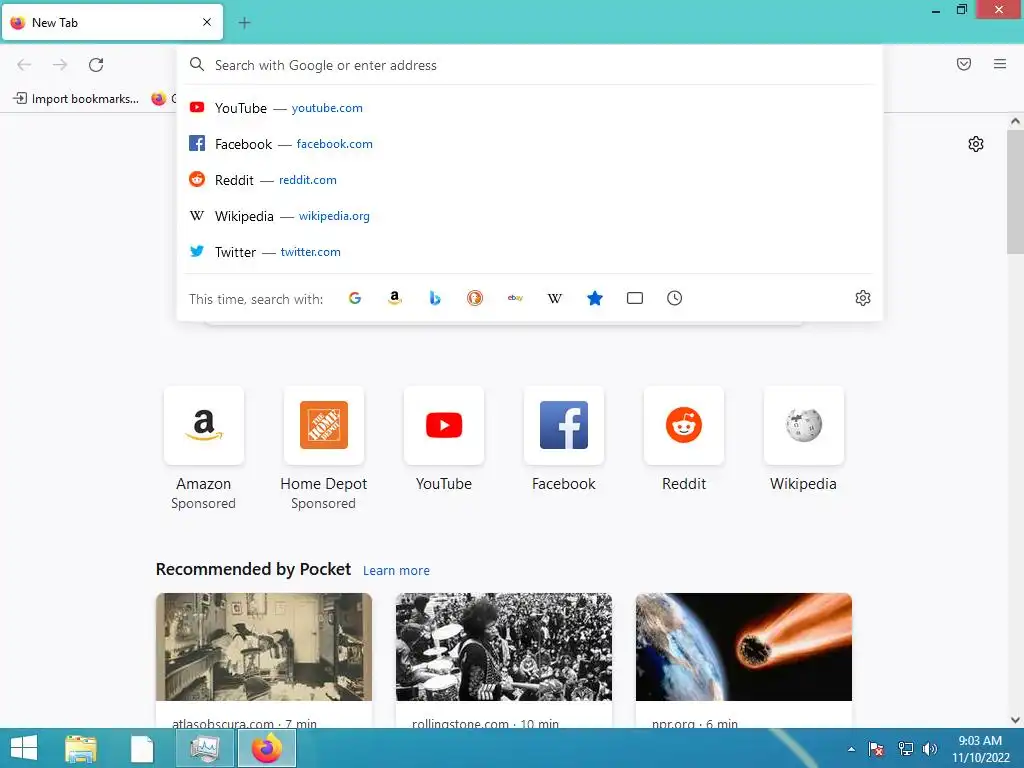1024x768 pixels.
Task: Click scrollbar up arrow
Action: (1015, 121)
